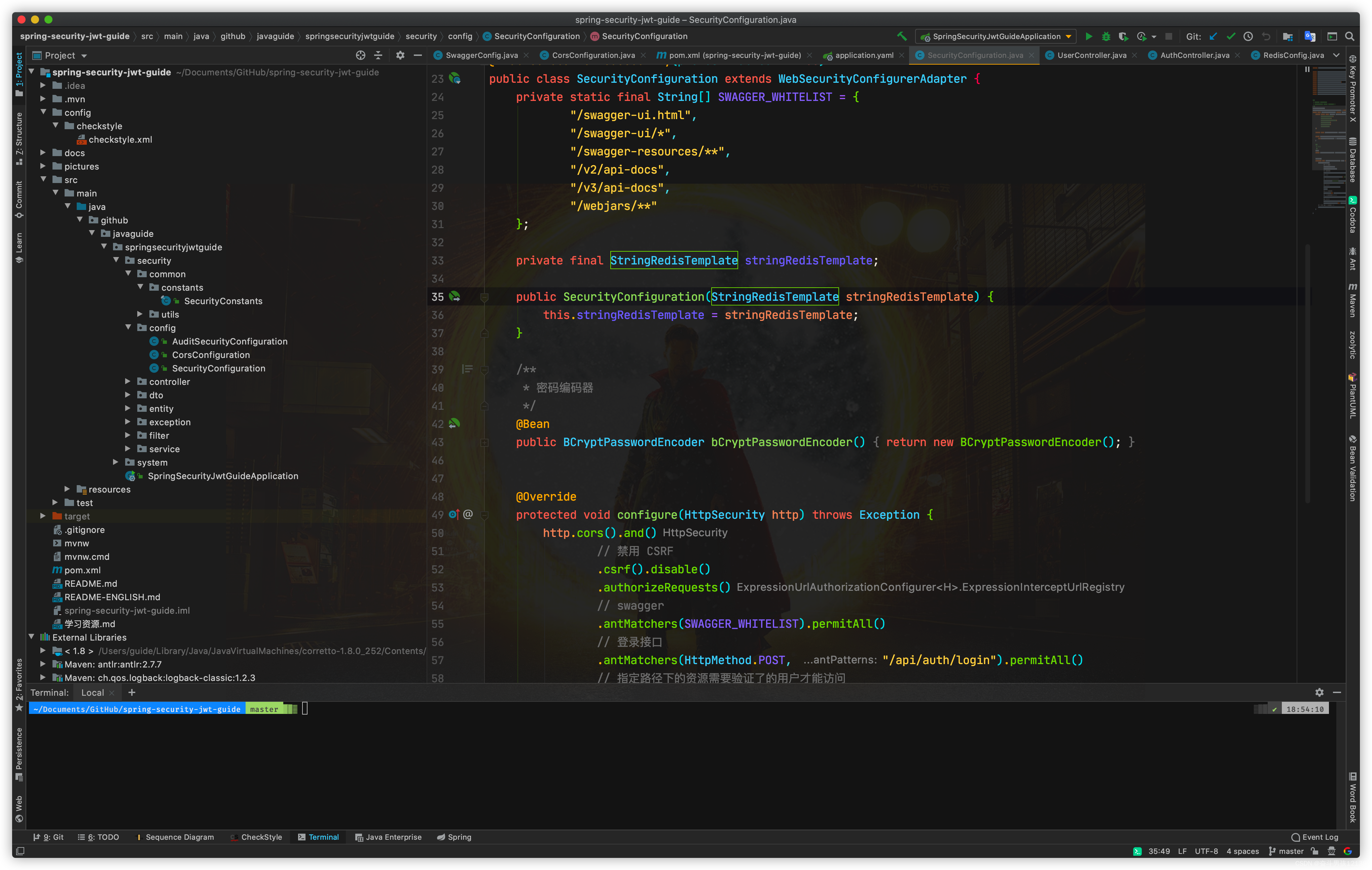The height and width of the screenshot is (870, 1372).
Task: Toggle the Terminal tool window button
Action: coord(318,837)
